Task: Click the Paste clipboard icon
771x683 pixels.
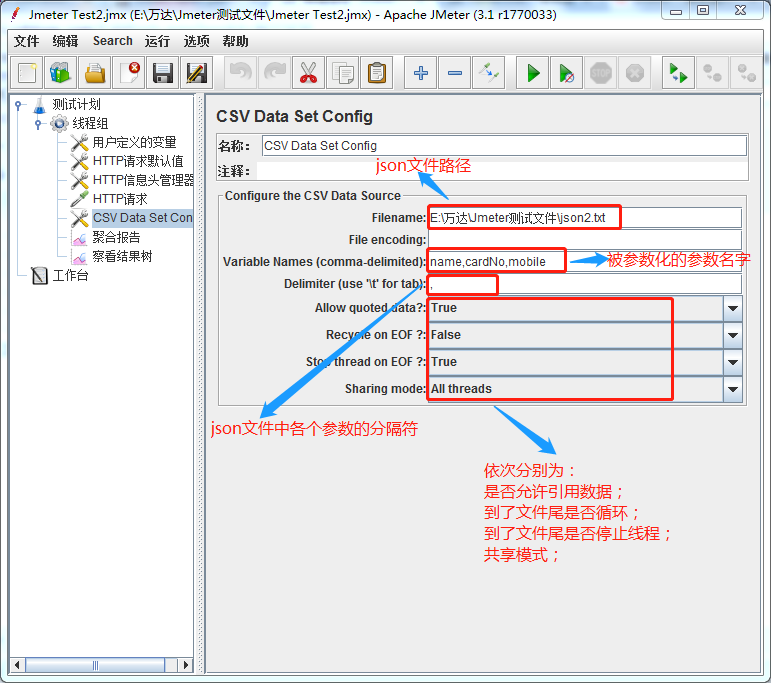Action: click(377, 73)
